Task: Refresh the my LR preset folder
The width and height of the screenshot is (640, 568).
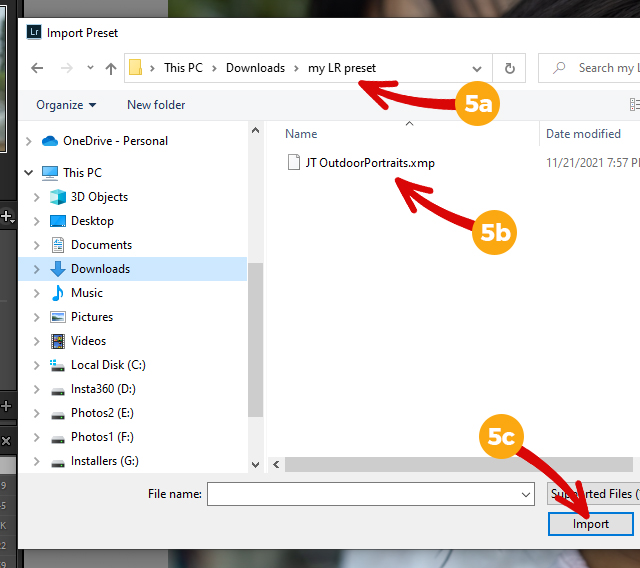Action: 509,68
